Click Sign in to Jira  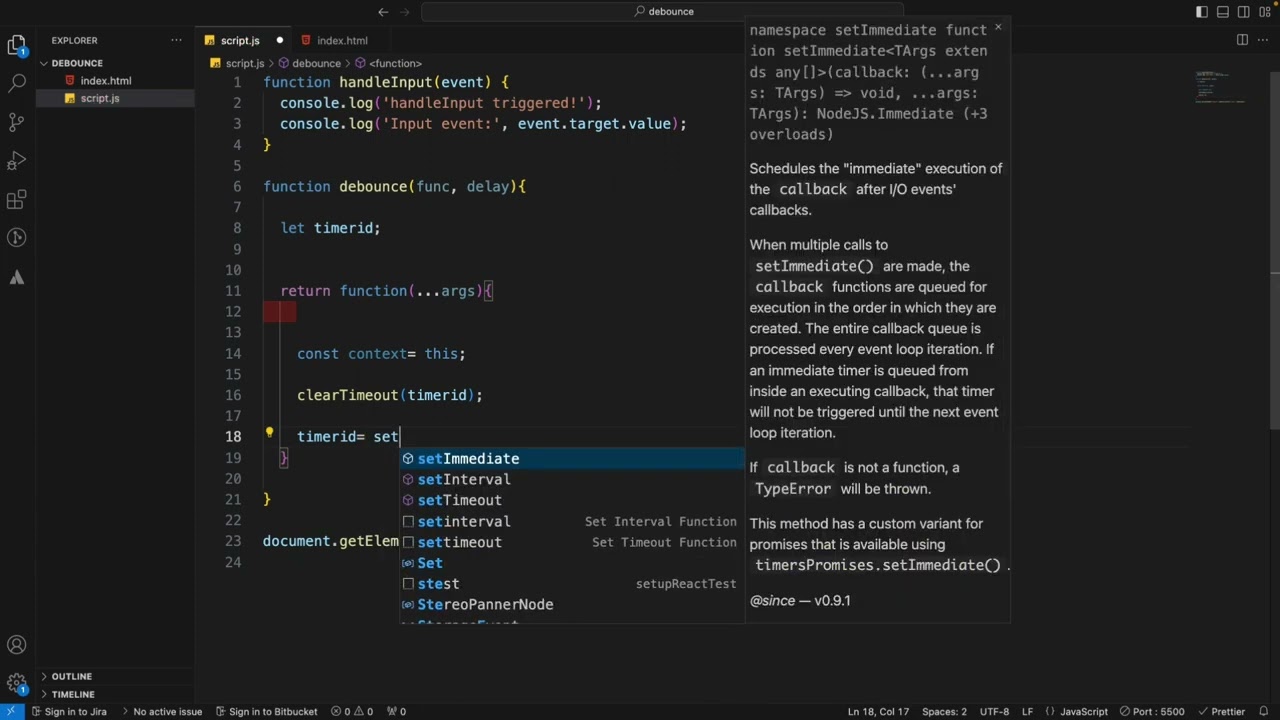point(69,711)
